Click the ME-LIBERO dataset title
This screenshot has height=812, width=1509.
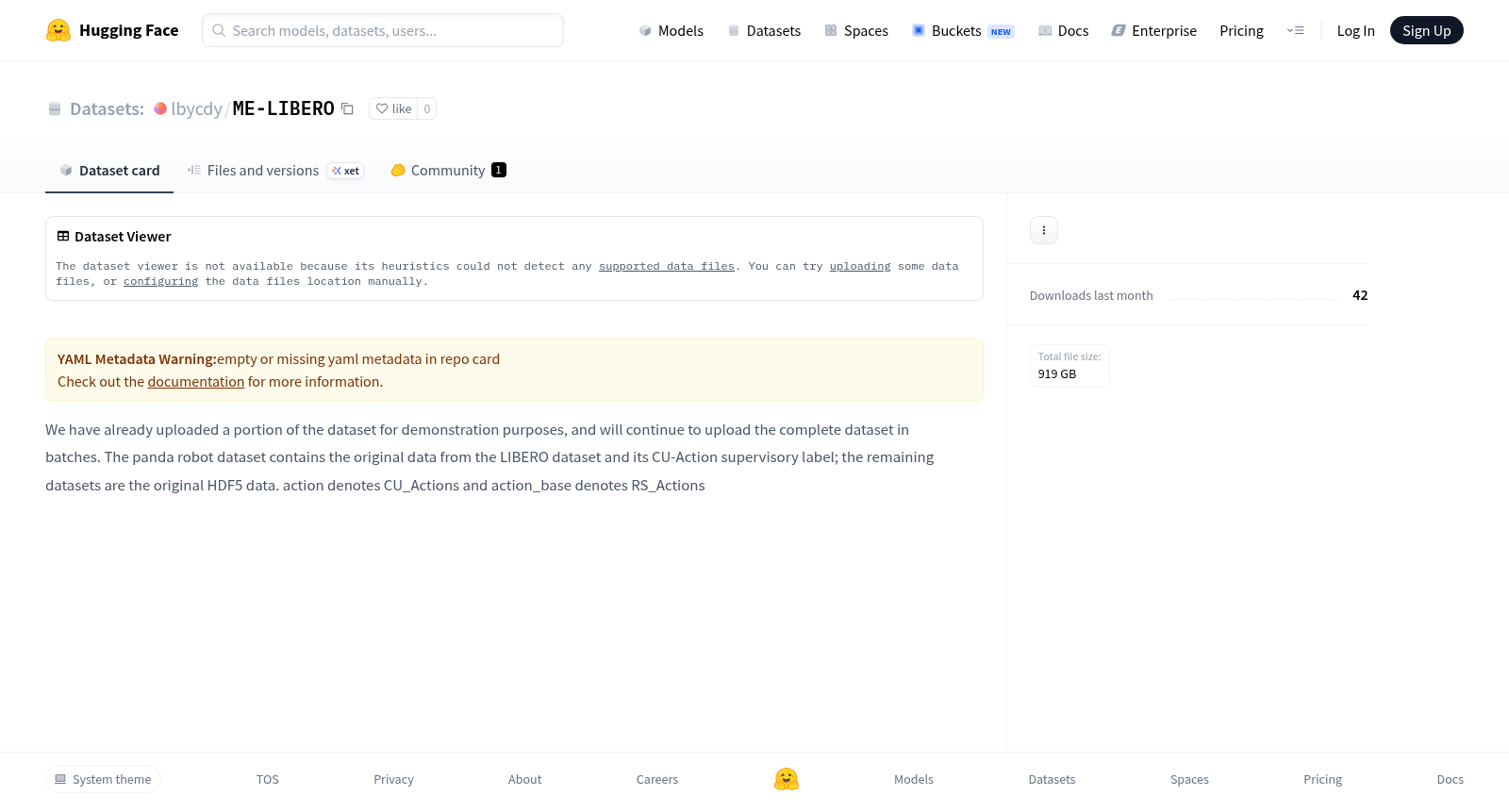284,108
